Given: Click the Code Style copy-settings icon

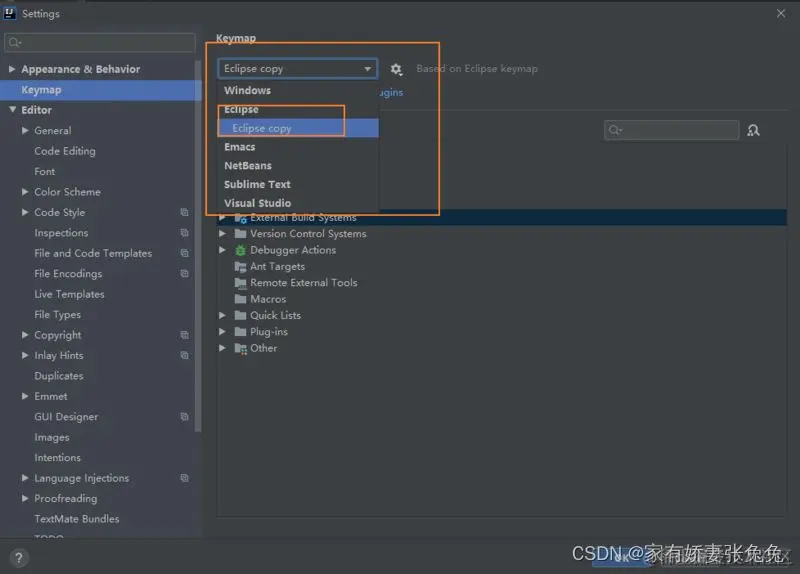Looking at the screenshot, I should pos(184,212).
